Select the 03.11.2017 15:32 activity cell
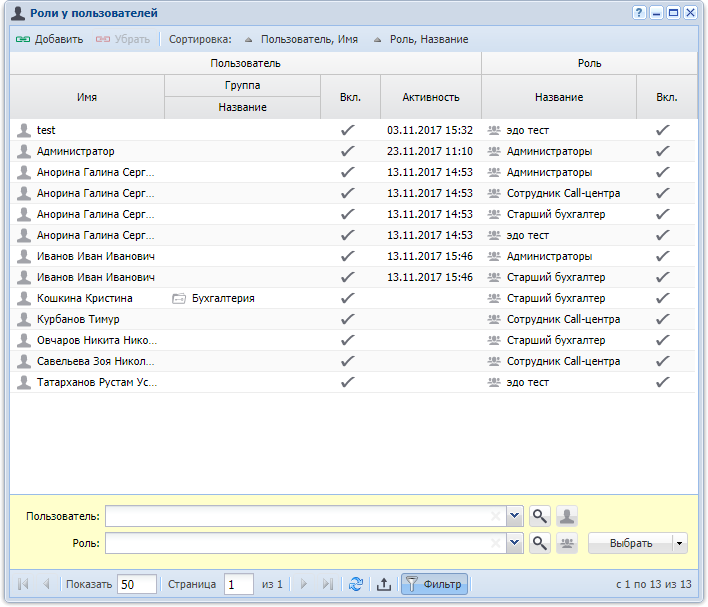 point(430,130)
